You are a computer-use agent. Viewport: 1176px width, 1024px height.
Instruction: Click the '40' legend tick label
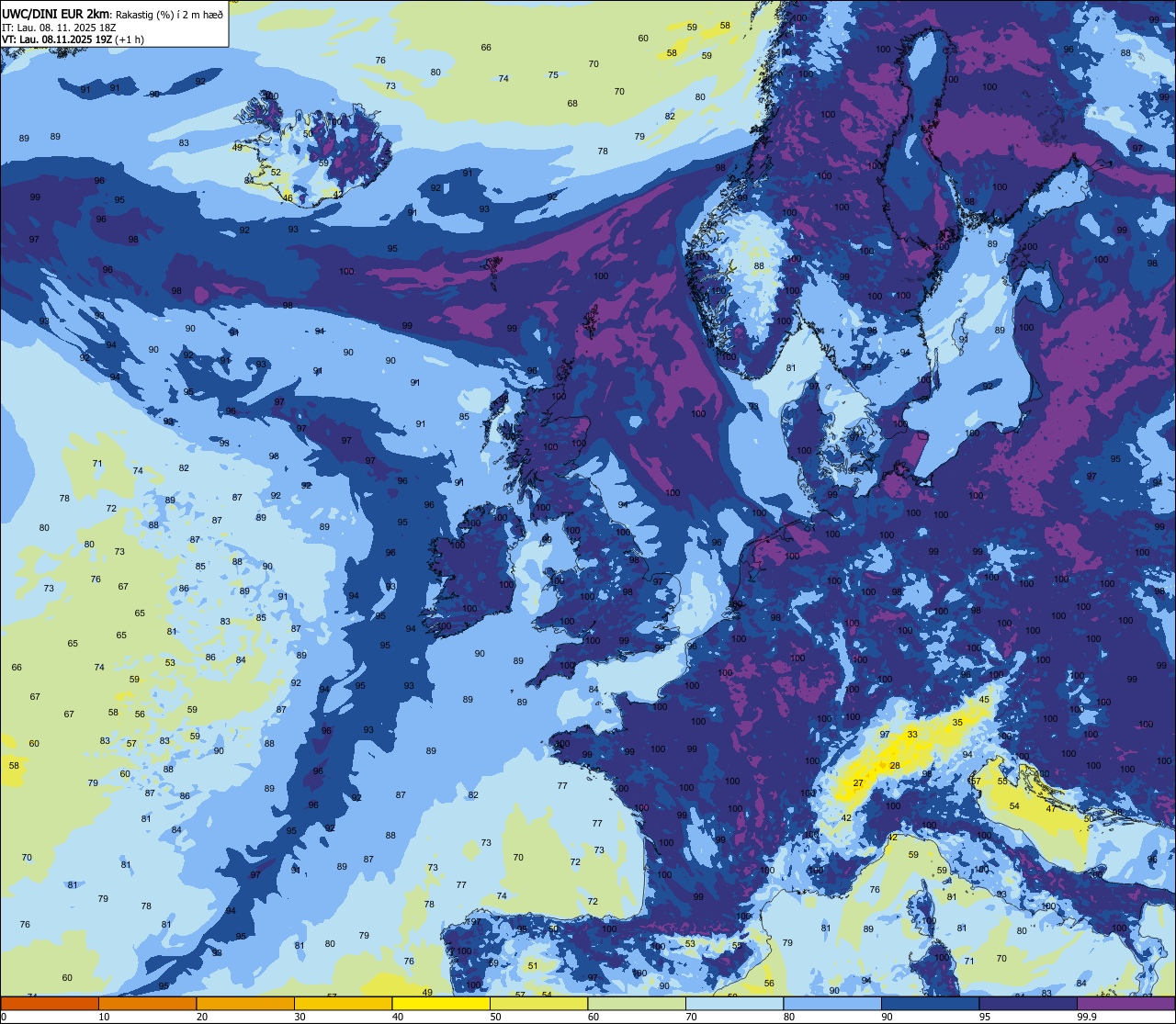(x=398, y=1017)
